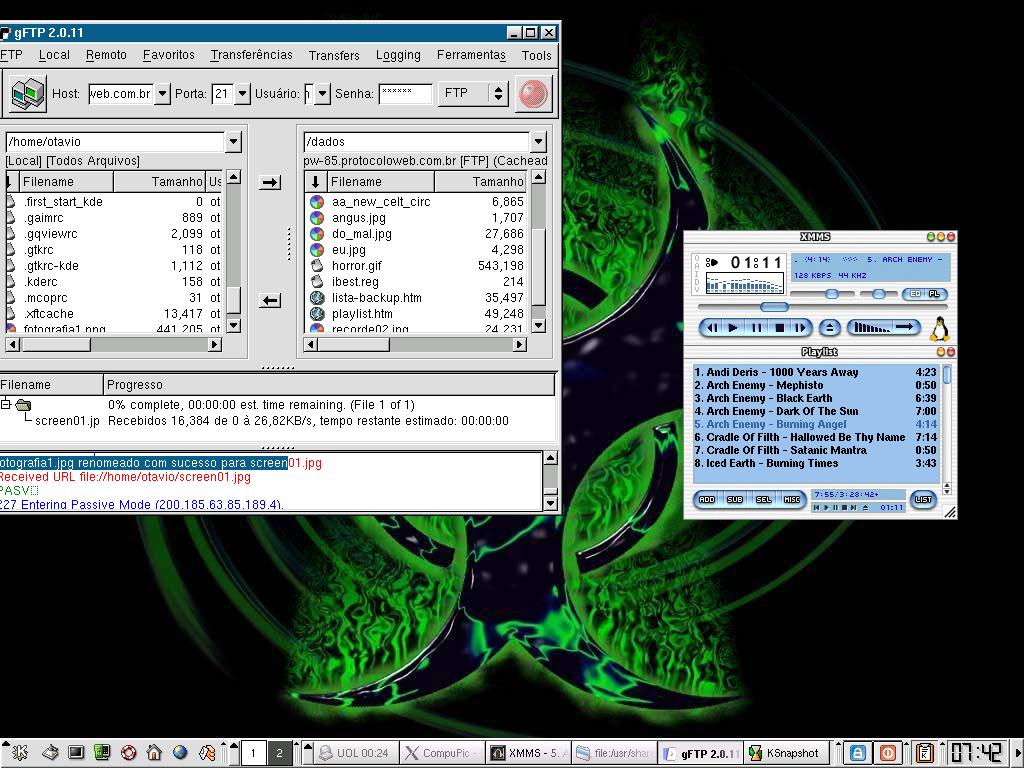Click SUB in the XMMS playlist
1024x768 pixels.
[x=735, y=500]
